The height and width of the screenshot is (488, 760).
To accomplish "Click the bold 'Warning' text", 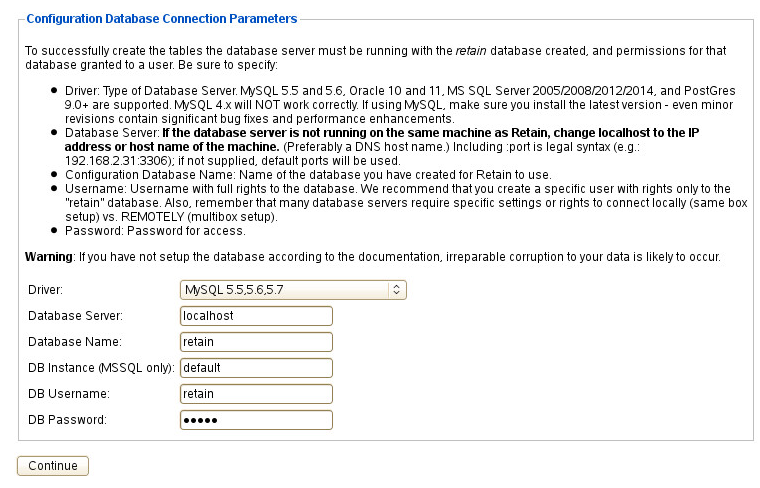I will click(48, 256).
